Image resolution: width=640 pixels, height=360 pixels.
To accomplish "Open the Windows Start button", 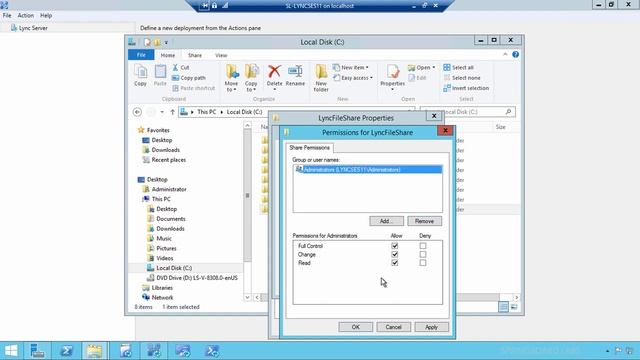I will coord(11,351).
